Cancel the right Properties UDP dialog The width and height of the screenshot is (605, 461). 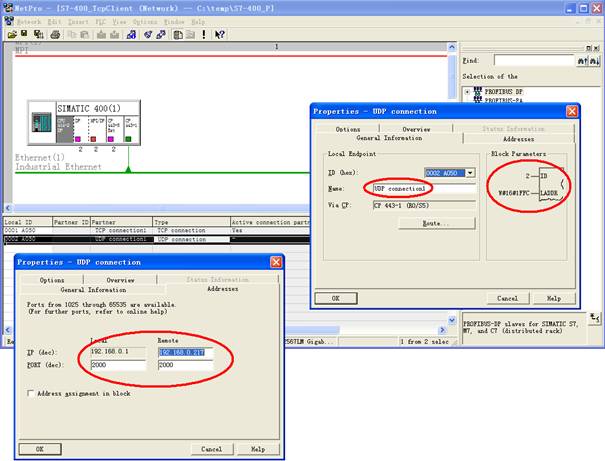point(507,298)
